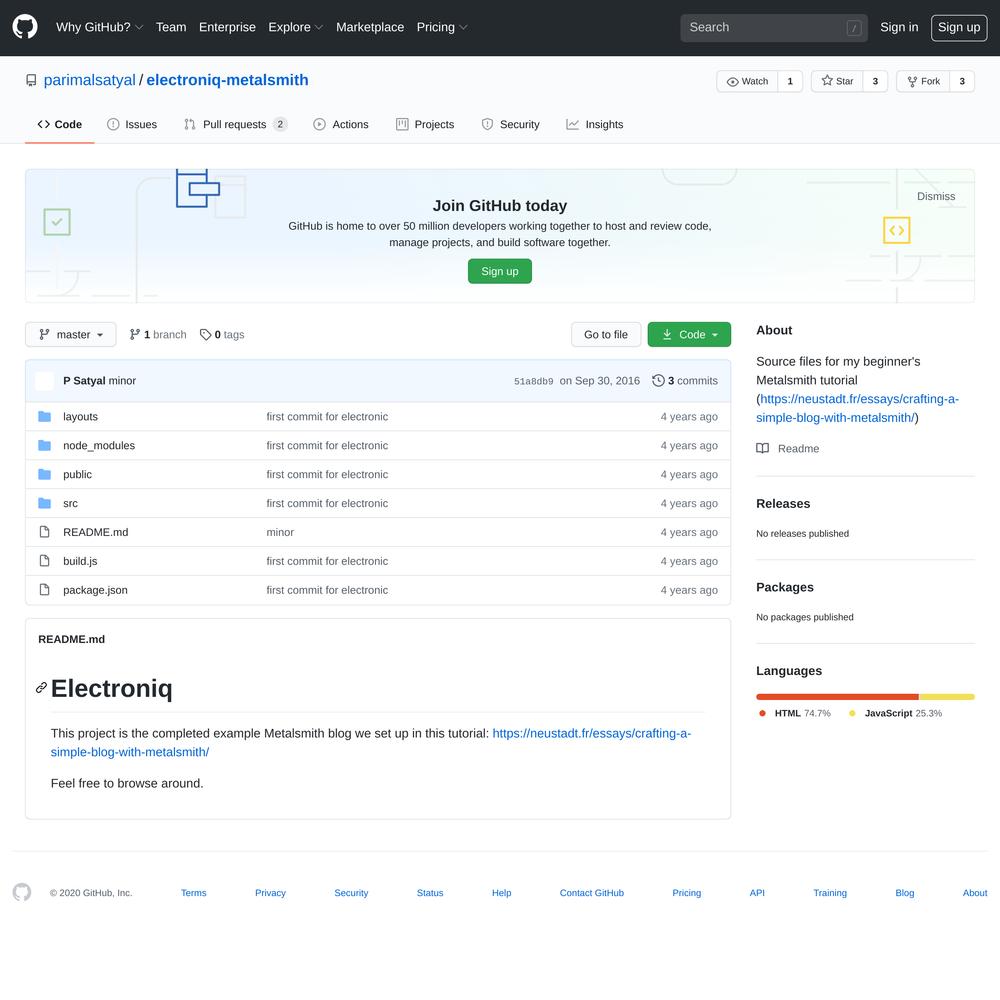Image resolution: width=1000 pixels, height=1000 pixels.
Task: Click the README.md file icon in the file list
Action: point(44,532)
